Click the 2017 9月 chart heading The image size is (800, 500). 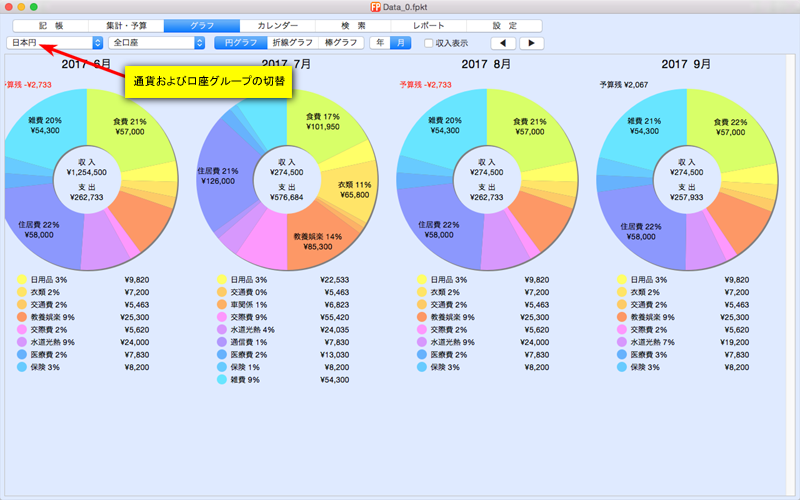686,64
